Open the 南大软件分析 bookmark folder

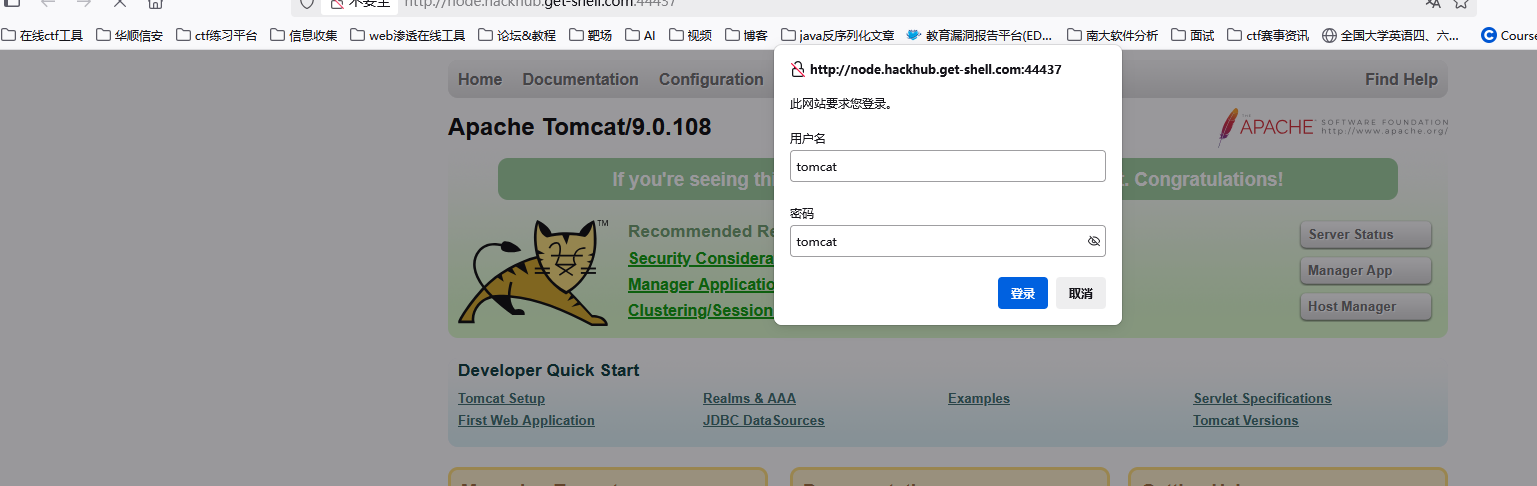click(1112, 35)
